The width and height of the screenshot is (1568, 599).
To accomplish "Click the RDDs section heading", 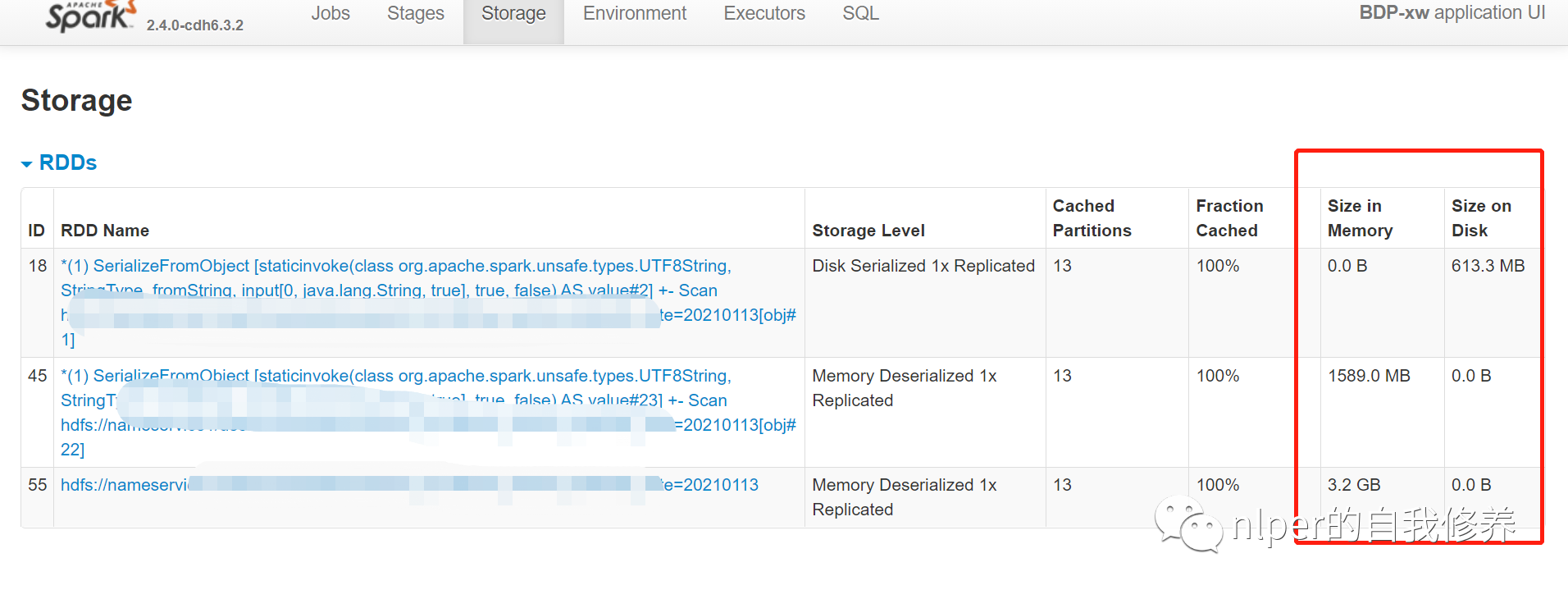I will (68, 162).
